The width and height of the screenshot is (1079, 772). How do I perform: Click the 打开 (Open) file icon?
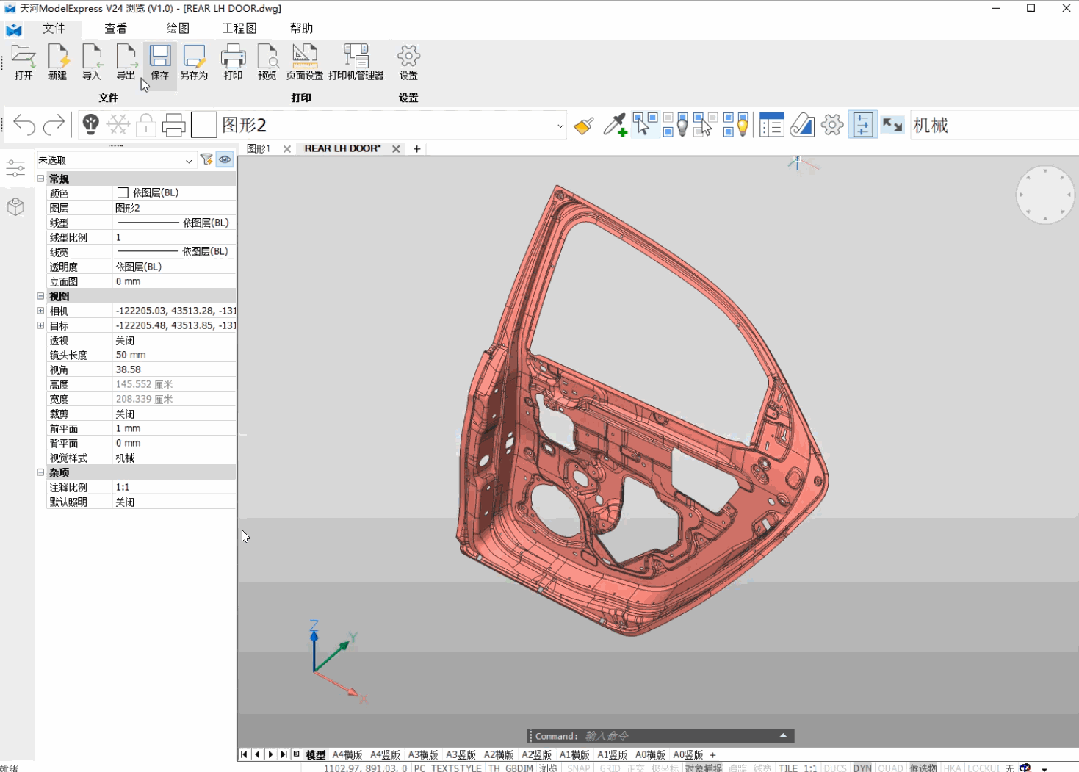coord(23,60)
